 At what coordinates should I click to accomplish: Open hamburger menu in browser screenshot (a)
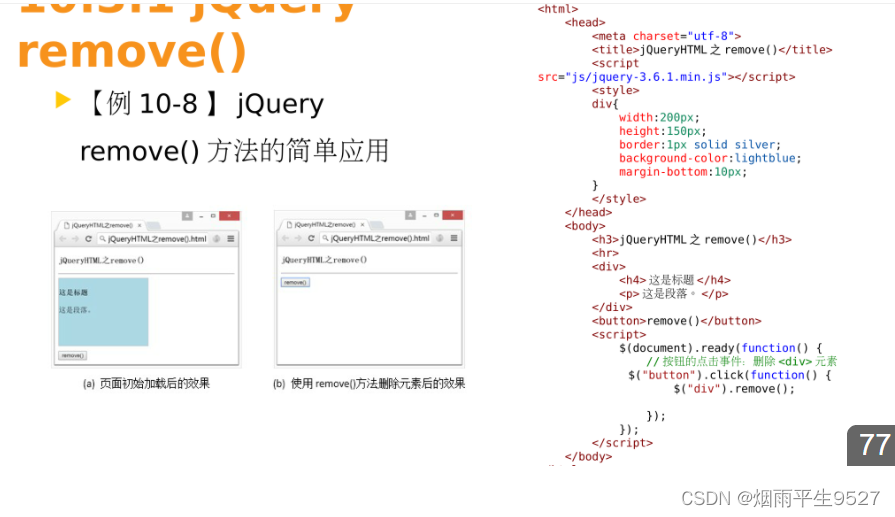pyautogui.click(x=231, y=239)
